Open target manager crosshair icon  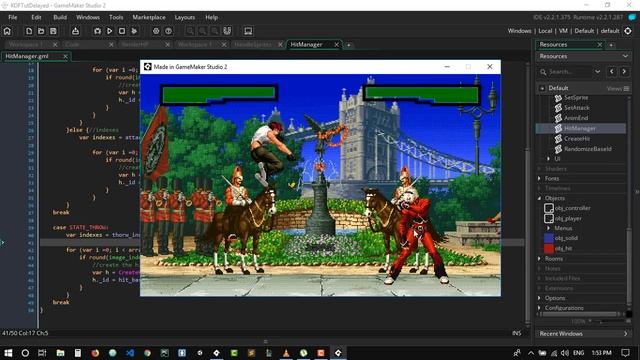click(x=628, y=31)
